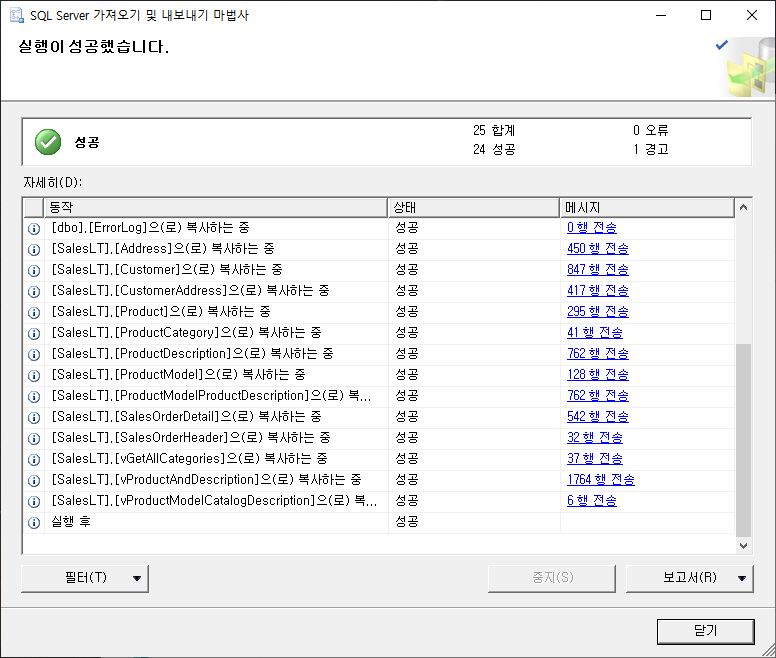This screenshot has width=776, height=658.
Task: Click the '25 합계' summary text
Action: coord(494,131)
